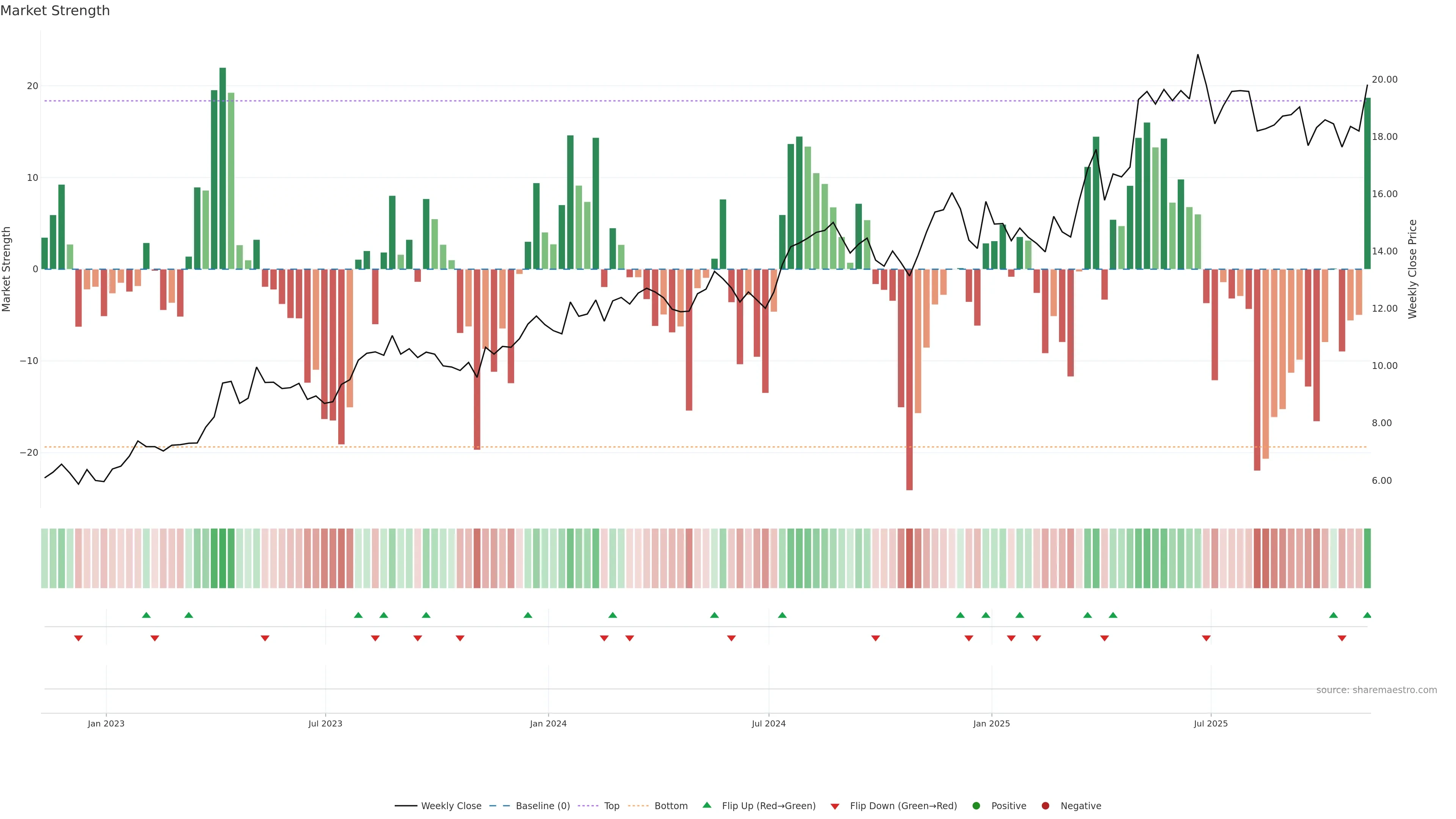
Task: Click the final dark green heatmap cell
Action: click(x=1367, y=558)
